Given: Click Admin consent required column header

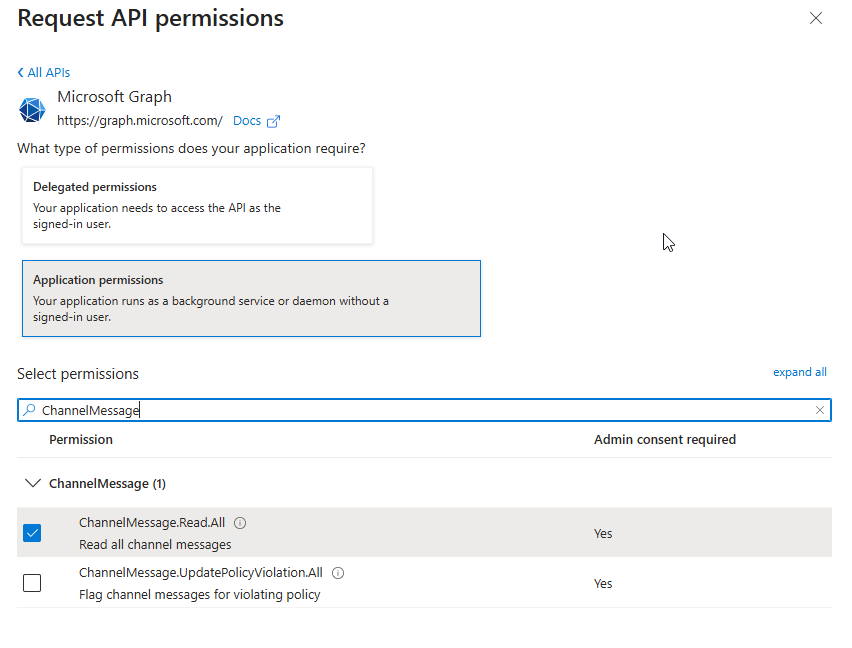Looking at the screenshot, I should (x=664, y=440).
